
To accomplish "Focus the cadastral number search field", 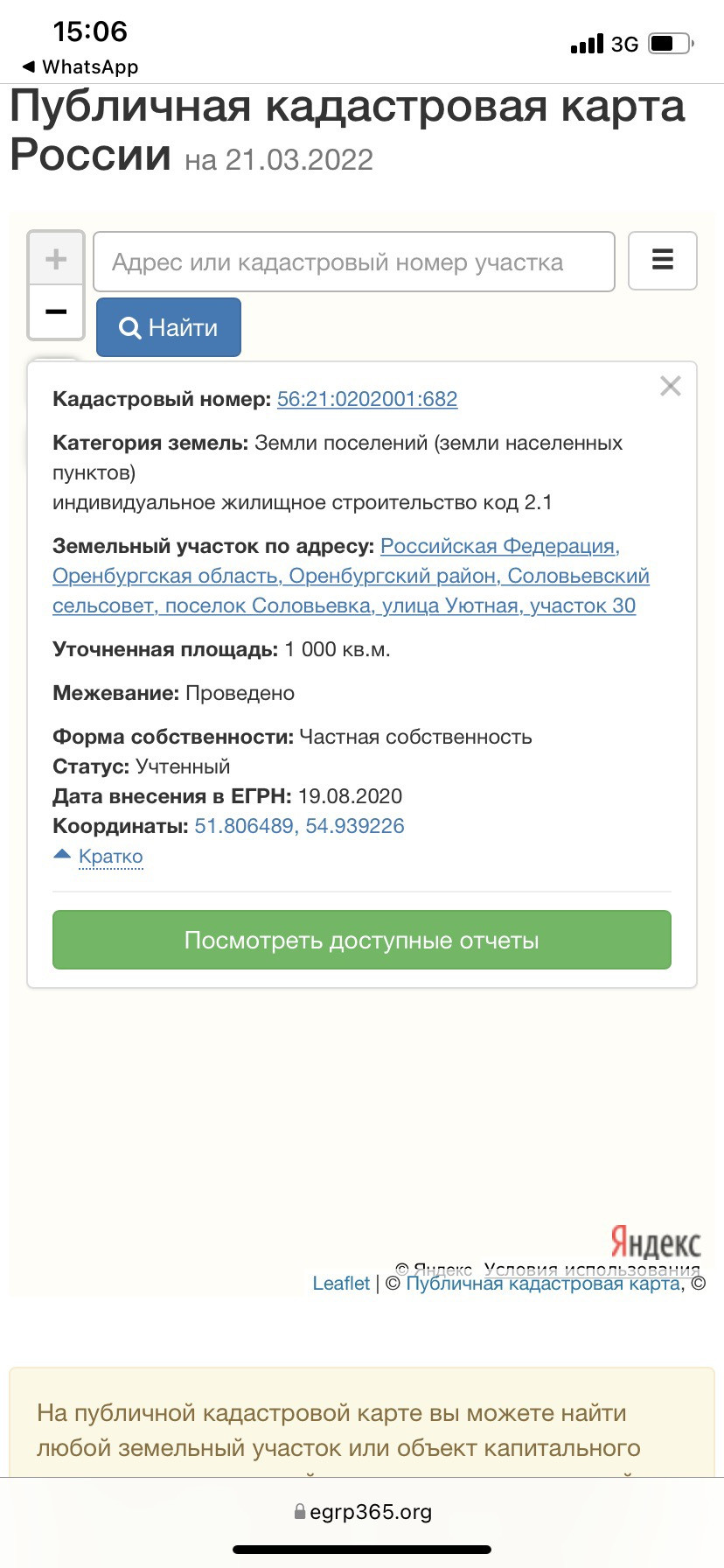I will pos(353,262).
